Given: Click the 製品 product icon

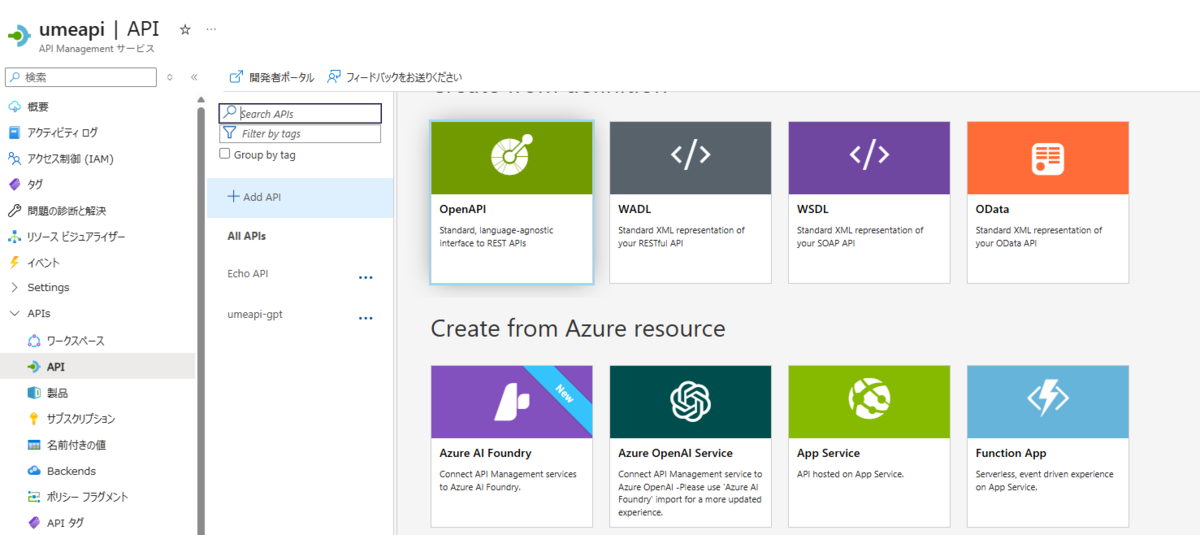Looking at the screenshot, I should pyautogui.click(x=34, y=393).
